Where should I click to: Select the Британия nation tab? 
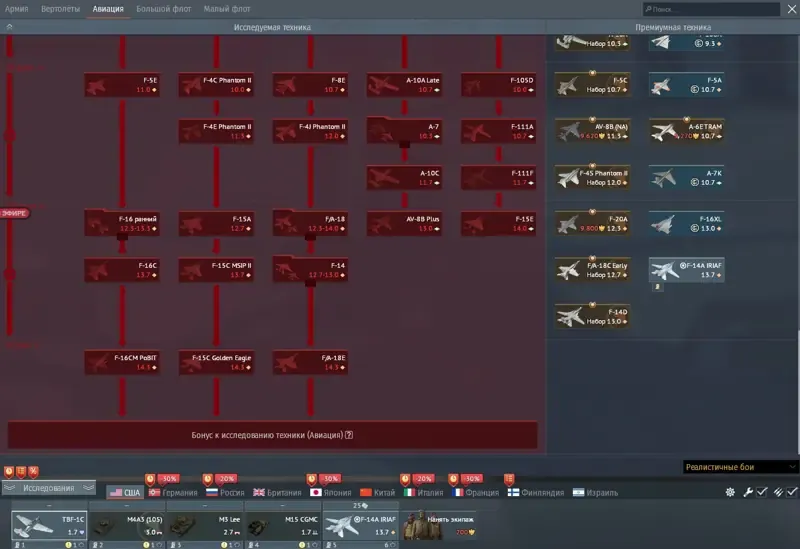point(278,492)
